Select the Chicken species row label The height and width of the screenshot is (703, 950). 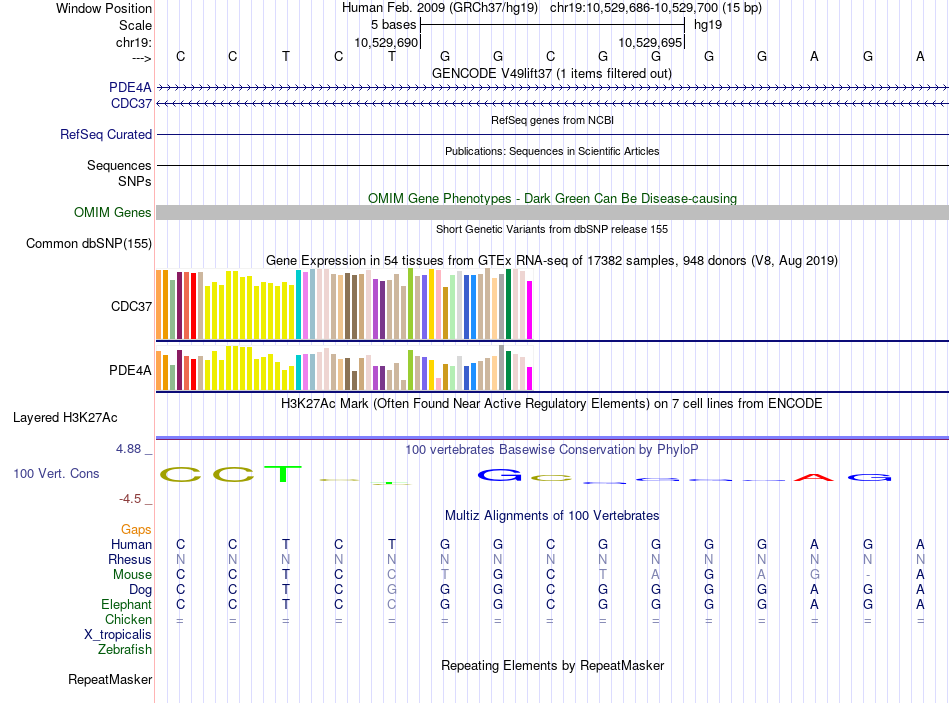pos(128,620)
